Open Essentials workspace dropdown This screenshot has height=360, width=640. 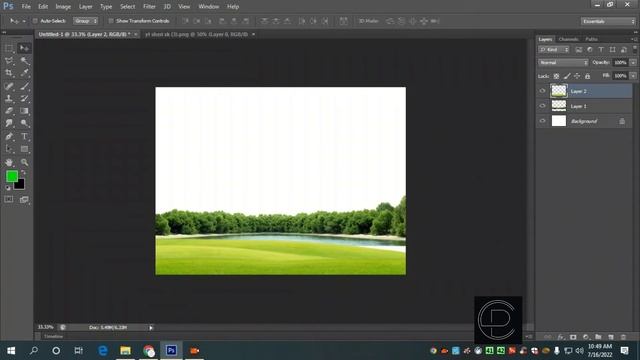(x=608, y=21)
